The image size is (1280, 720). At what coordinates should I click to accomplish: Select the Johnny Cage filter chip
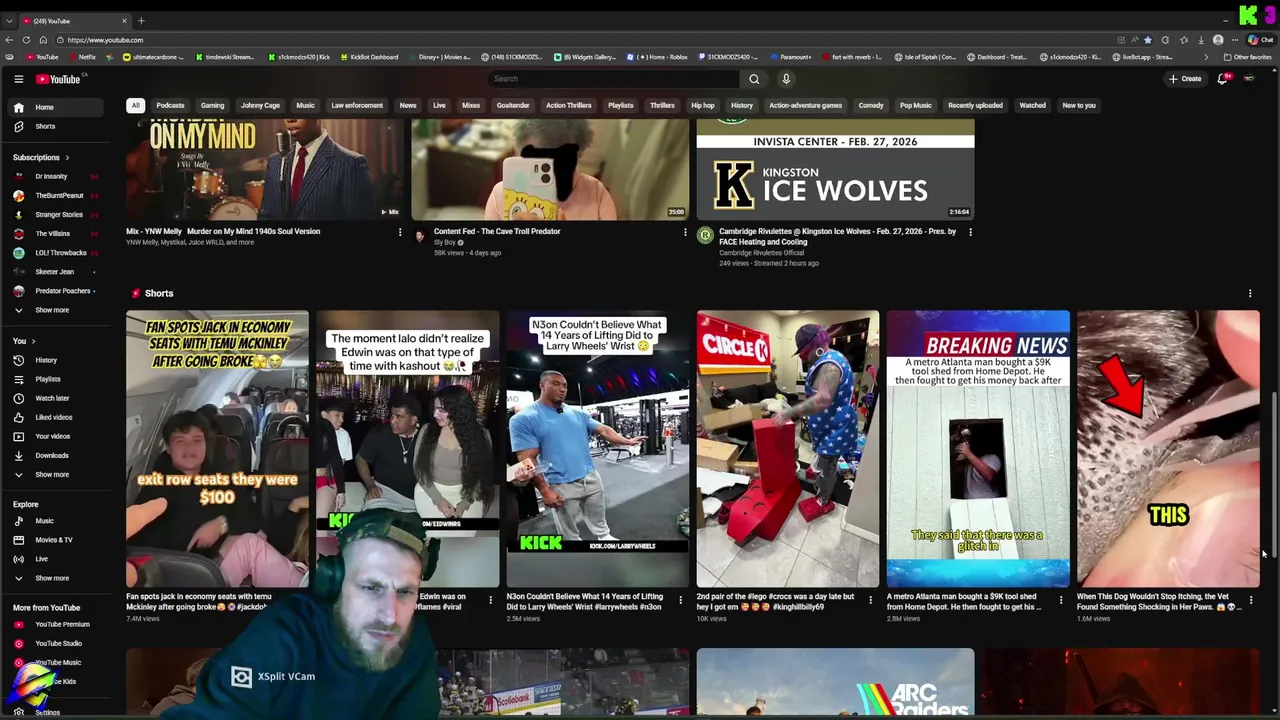tap(260, 105)
